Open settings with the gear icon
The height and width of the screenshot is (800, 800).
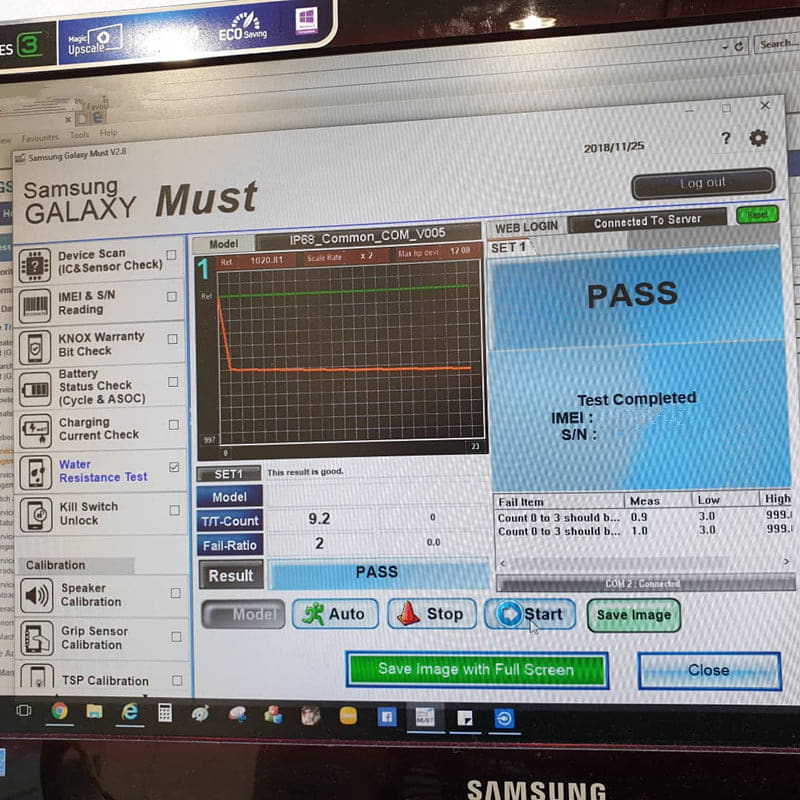(758, 138)
